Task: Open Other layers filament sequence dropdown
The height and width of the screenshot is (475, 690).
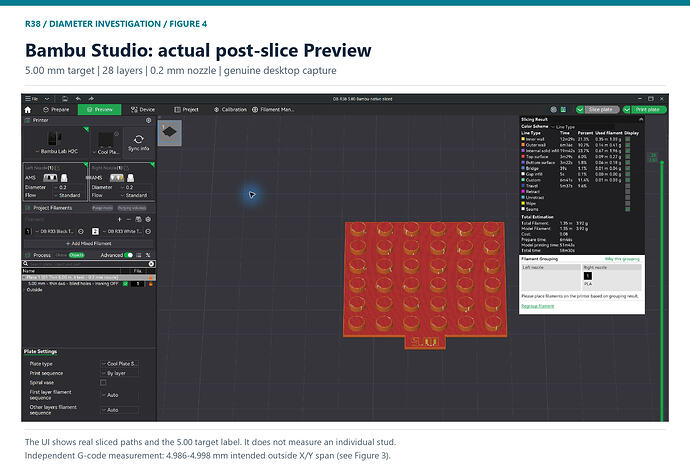Action: tap(120, 410)
